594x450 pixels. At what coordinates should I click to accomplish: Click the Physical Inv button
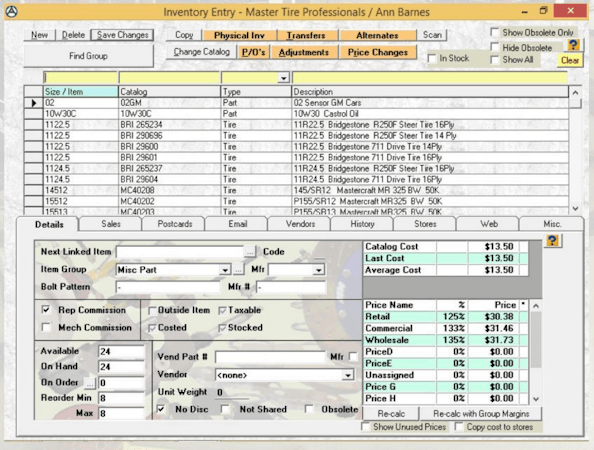point(239,35)
